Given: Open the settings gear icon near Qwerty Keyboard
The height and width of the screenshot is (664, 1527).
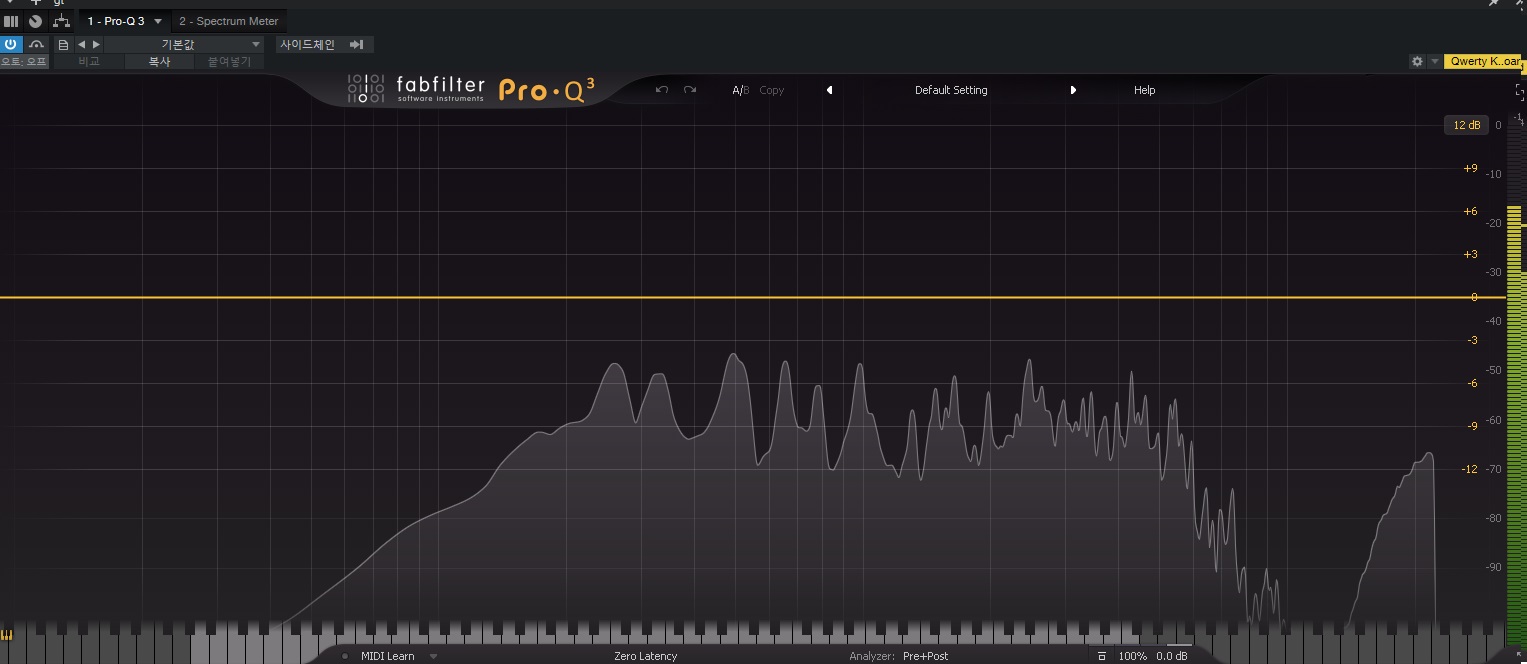Looking at the screenshot, I should 1417,61.
